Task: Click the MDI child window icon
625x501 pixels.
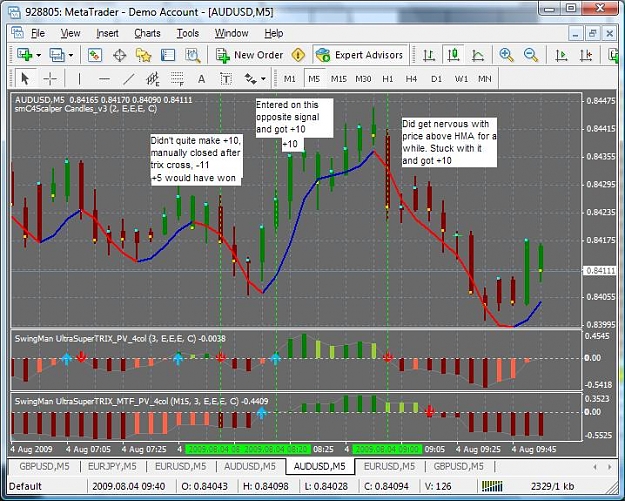Action: pyautogui.click(x=17, y=33)
